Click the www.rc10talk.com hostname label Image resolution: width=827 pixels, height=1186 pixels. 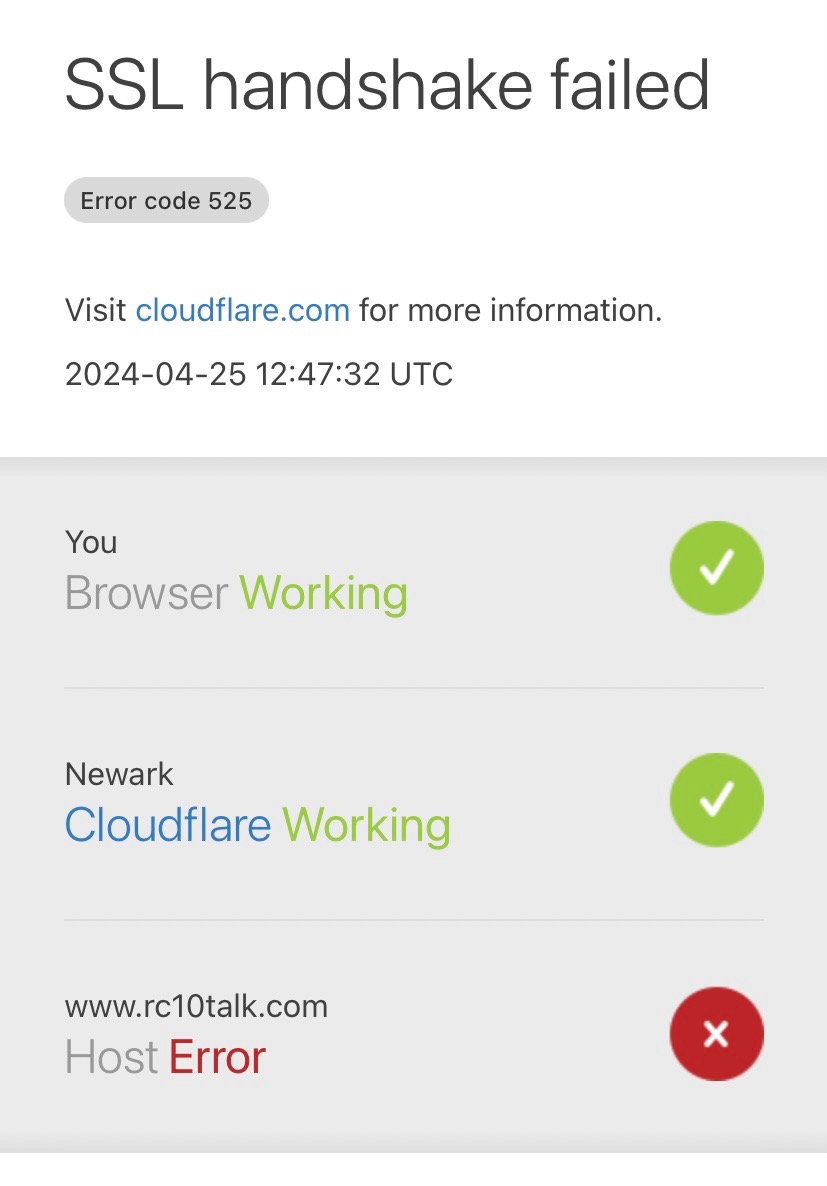197,1007
